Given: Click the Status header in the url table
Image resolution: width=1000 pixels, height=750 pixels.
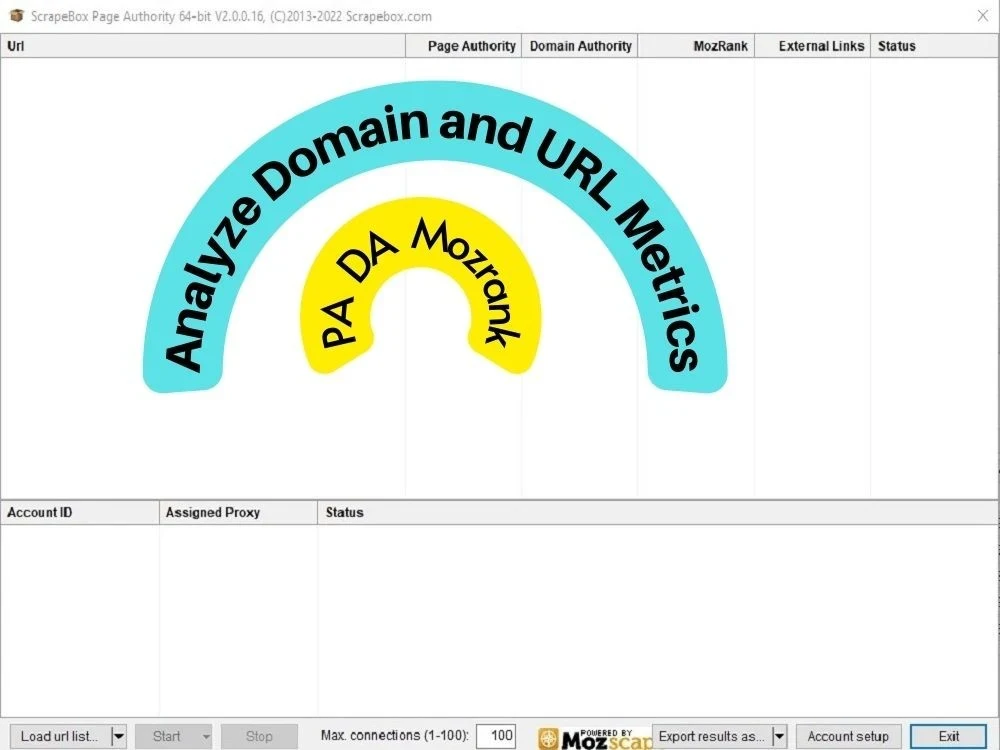Looking at the screenshot, I should click(934, 46).
